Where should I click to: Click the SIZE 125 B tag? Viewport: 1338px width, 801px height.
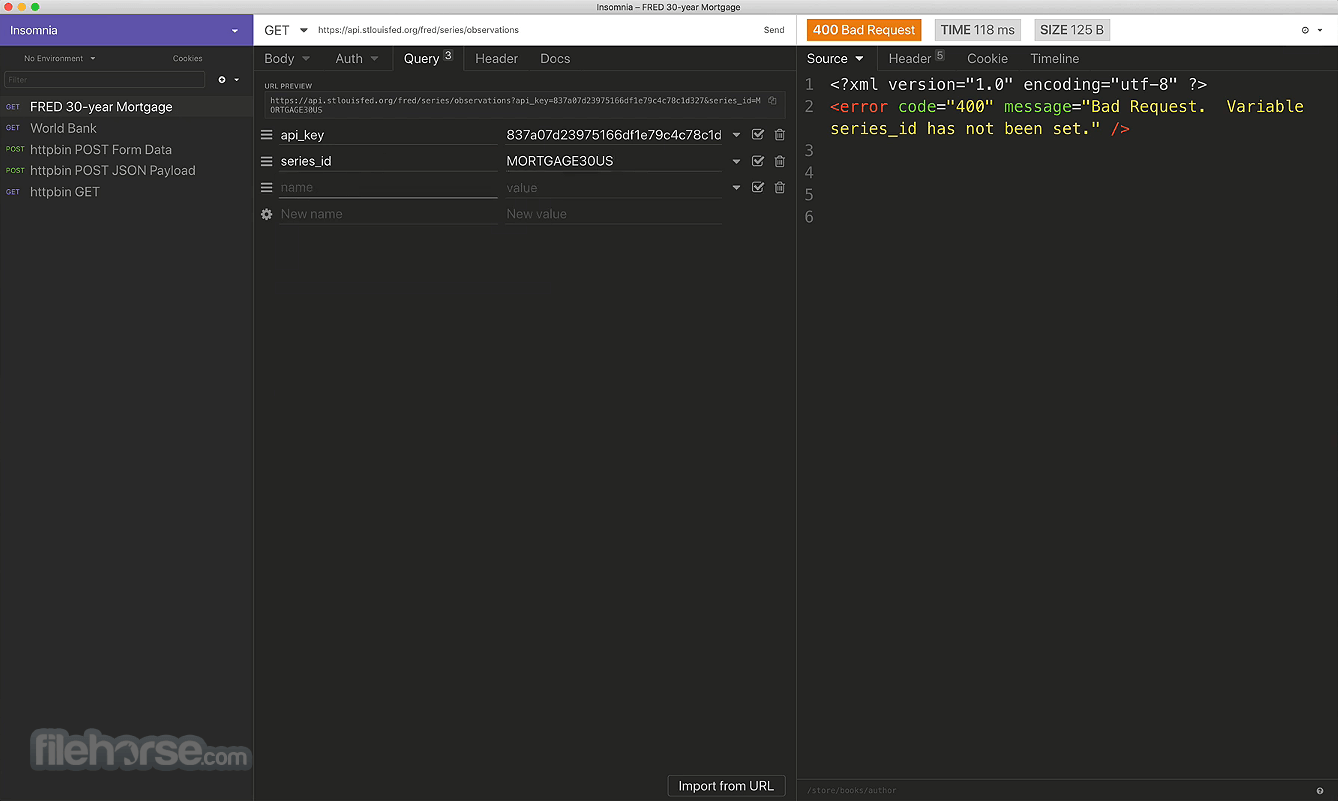pyautogui.click(x=1072, y=30)
